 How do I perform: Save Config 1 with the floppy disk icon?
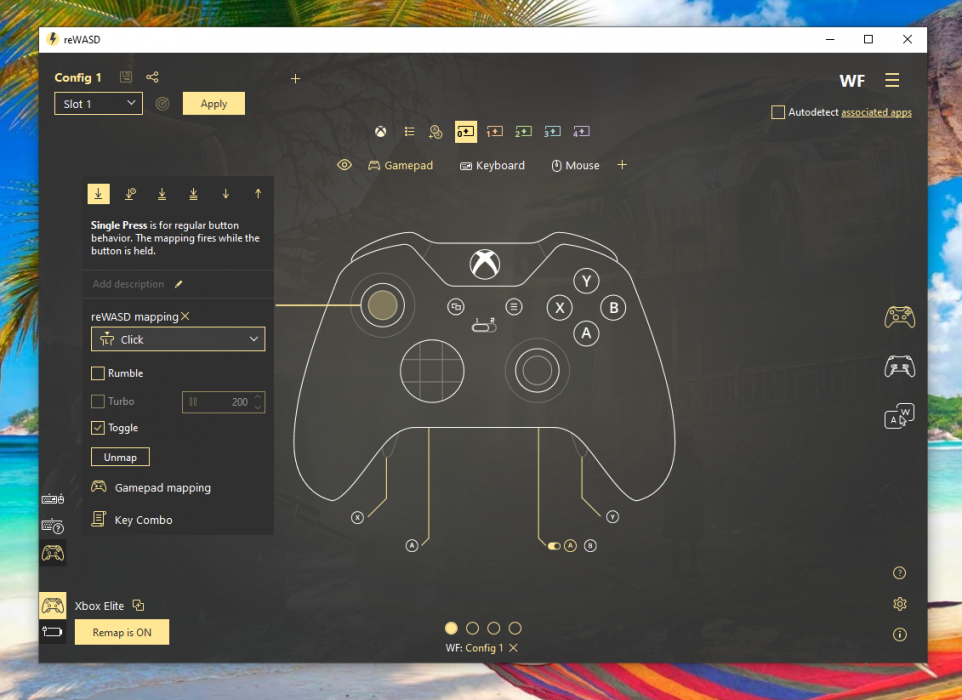[126, 77]
